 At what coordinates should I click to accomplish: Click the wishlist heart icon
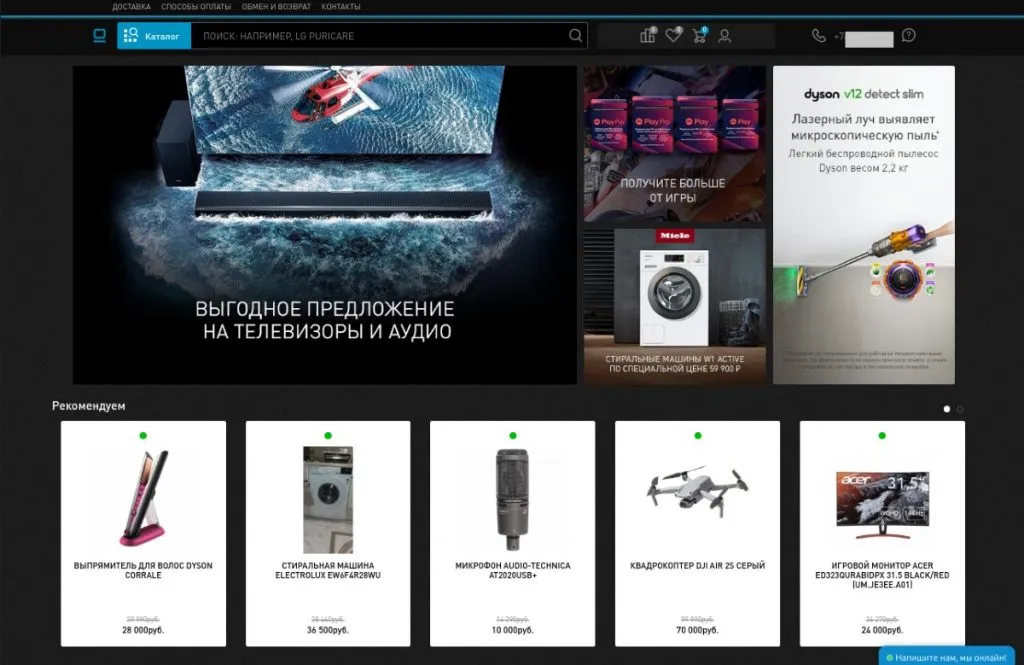(674, 35)
